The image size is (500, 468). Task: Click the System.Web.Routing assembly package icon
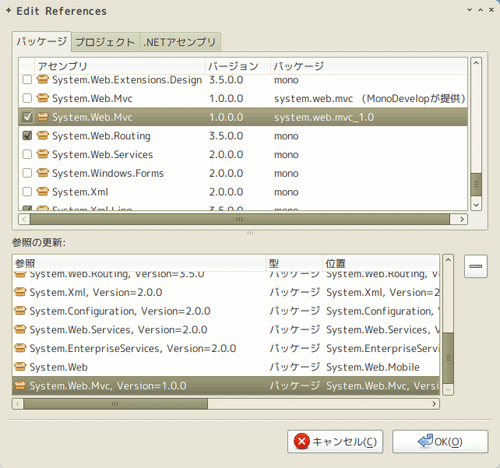[x=43, y=136]
